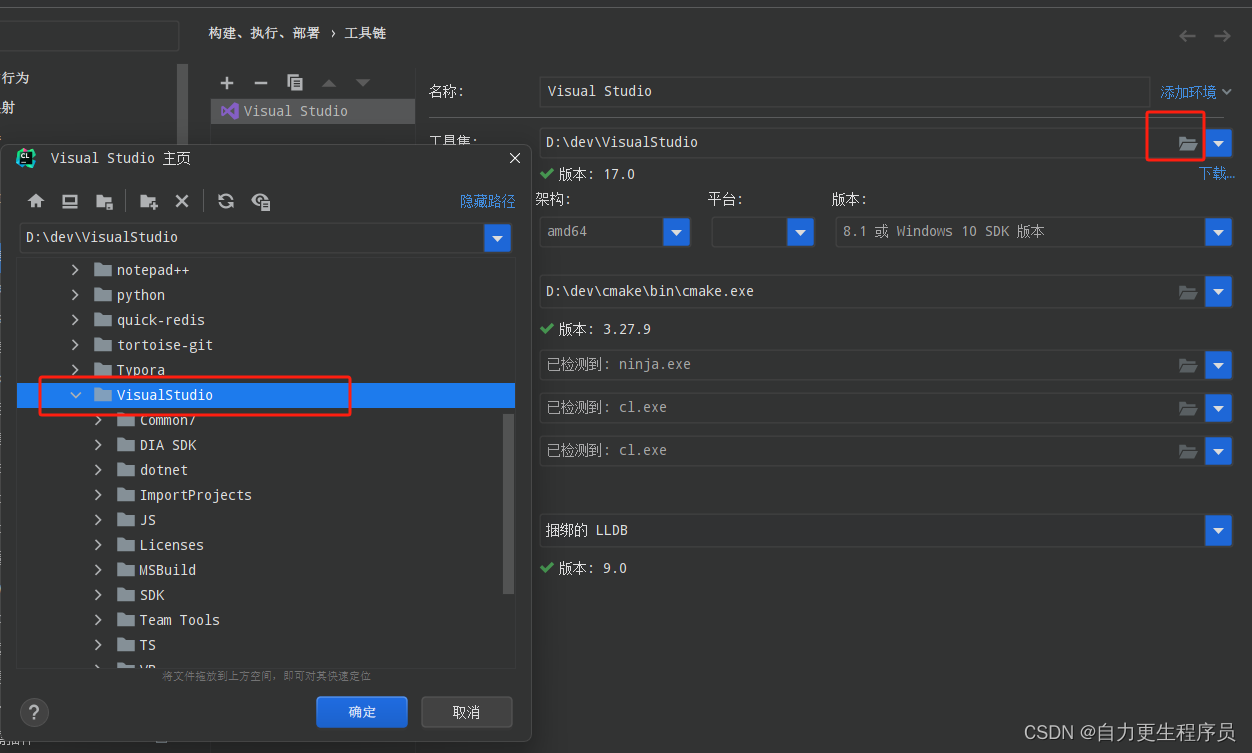
Task: Browse for toolset folder D:\dev\VisualStudio
Action: (1187, 143)
